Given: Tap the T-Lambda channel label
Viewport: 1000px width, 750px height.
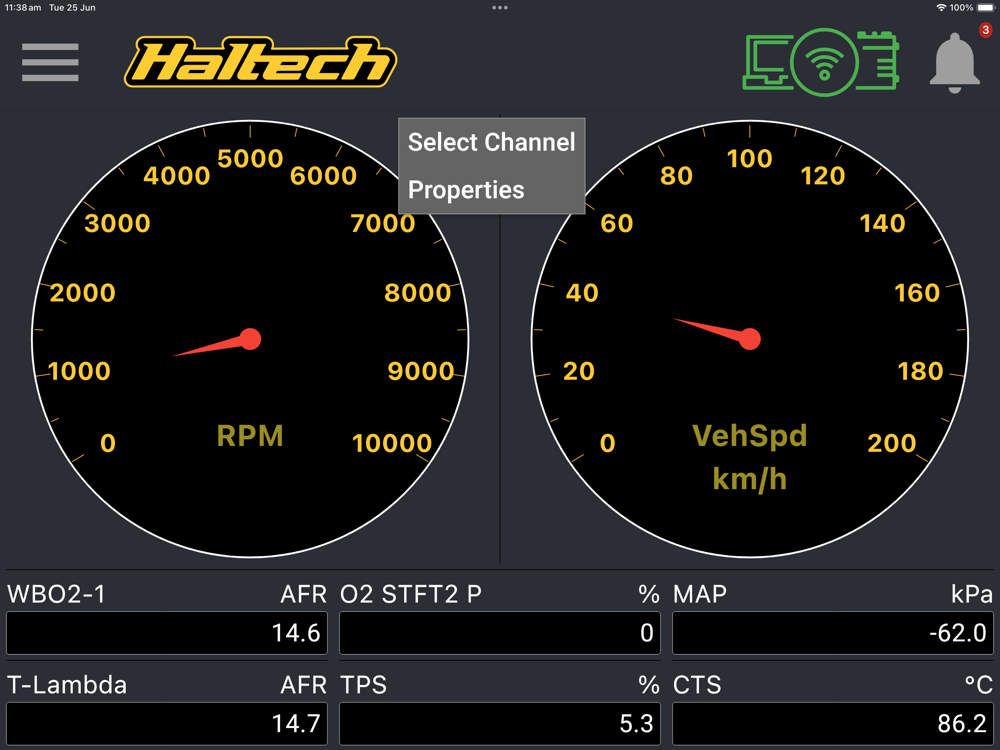Looking at the screenshot, I should pyautogui.click(x=67, y=685).
